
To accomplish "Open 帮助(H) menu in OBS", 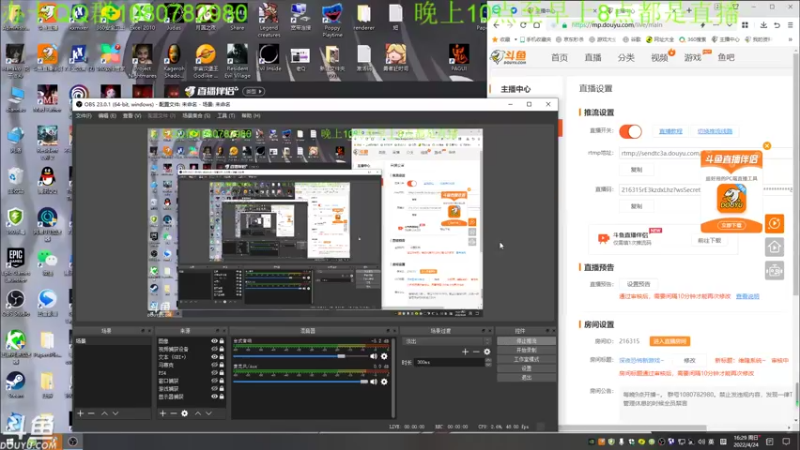I will point(251,116).
